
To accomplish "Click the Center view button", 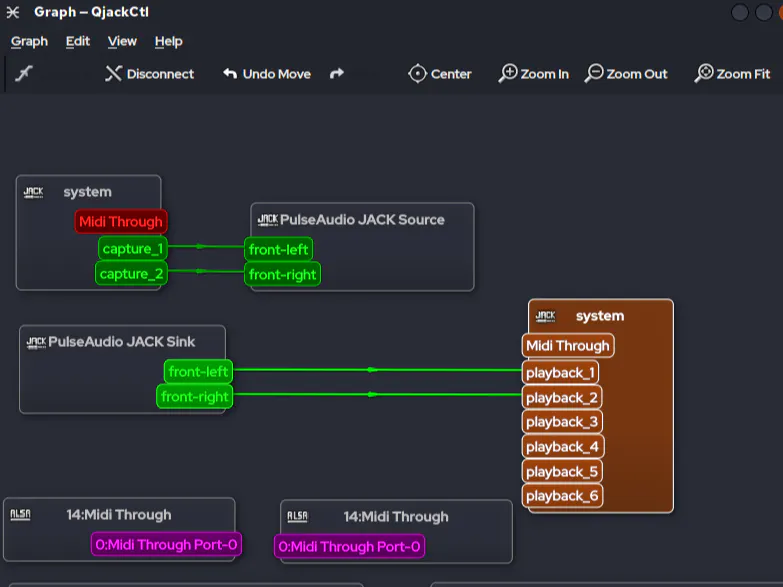I will [439, 74].
